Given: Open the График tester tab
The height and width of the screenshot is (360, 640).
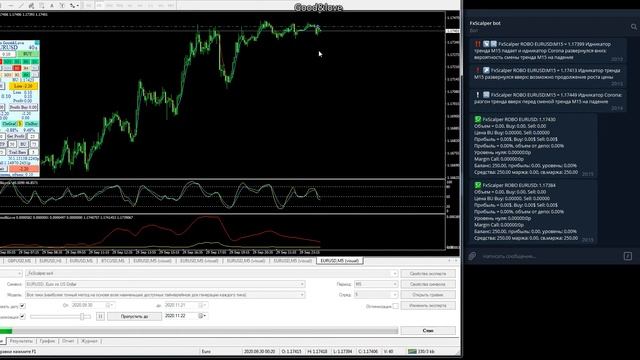Looking at the screenshot, I should tap(47, 341).
